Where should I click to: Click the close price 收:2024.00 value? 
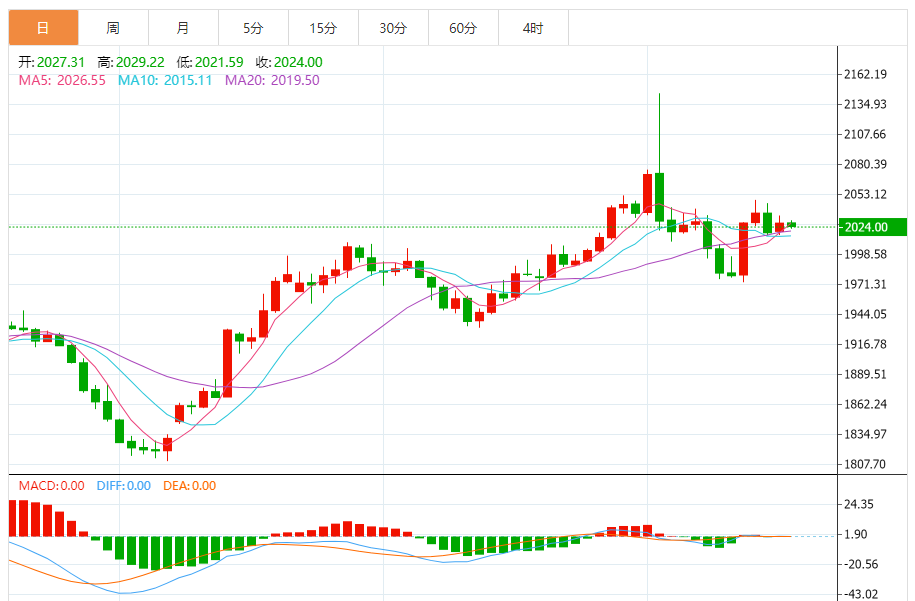[x=289, y=62]
